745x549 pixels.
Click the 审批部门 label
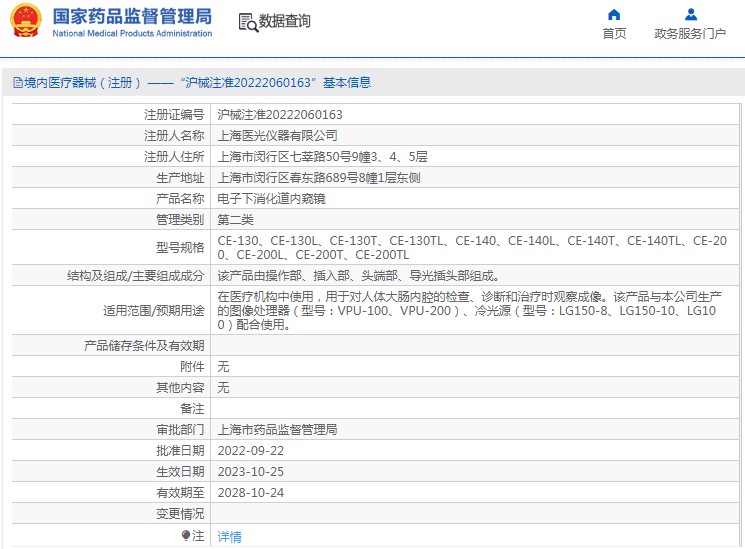tap(180, 430)
